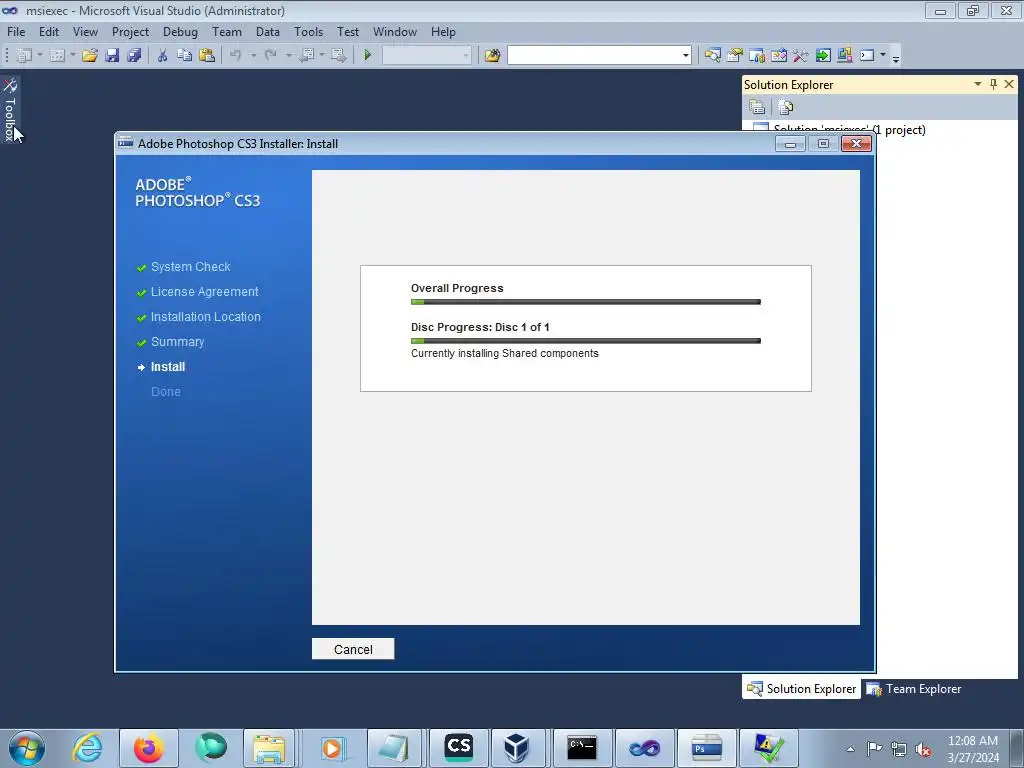
Task: Open the Command Window toolbar icon
Action: [867, 56]
